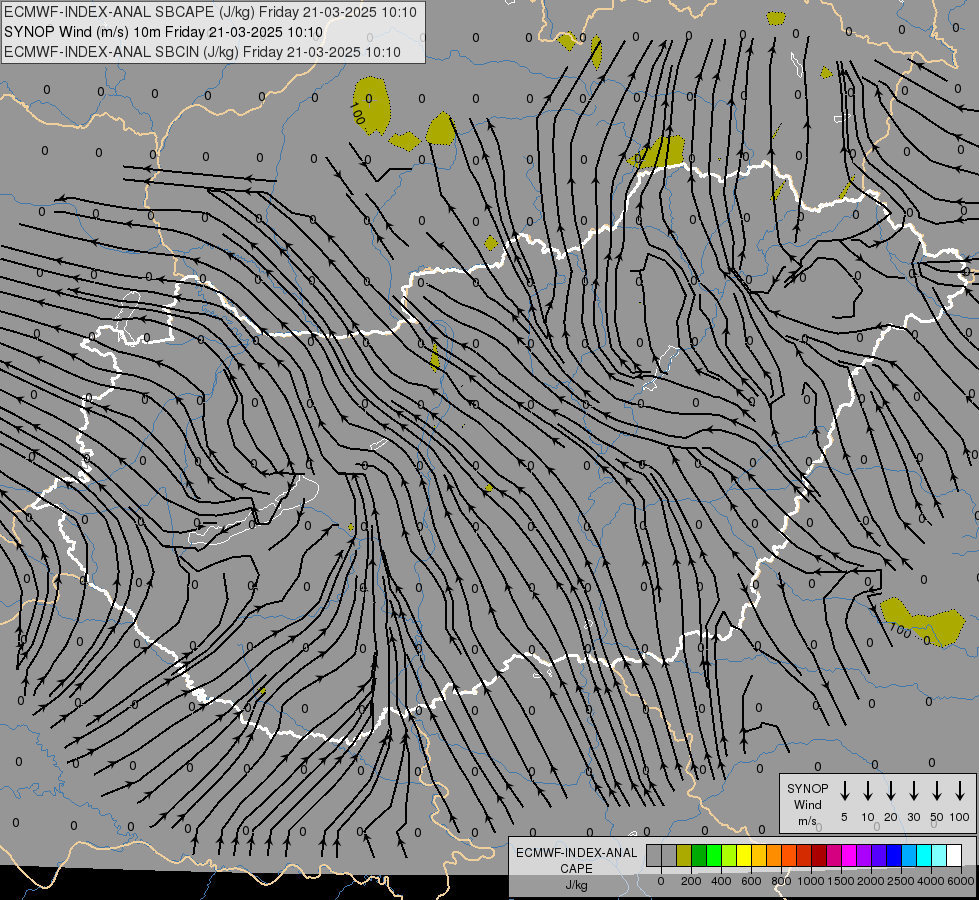This screenshot has height=900, width=979.
Task: Select the bright green CAPE legend swatch
Action: (714, 855)
